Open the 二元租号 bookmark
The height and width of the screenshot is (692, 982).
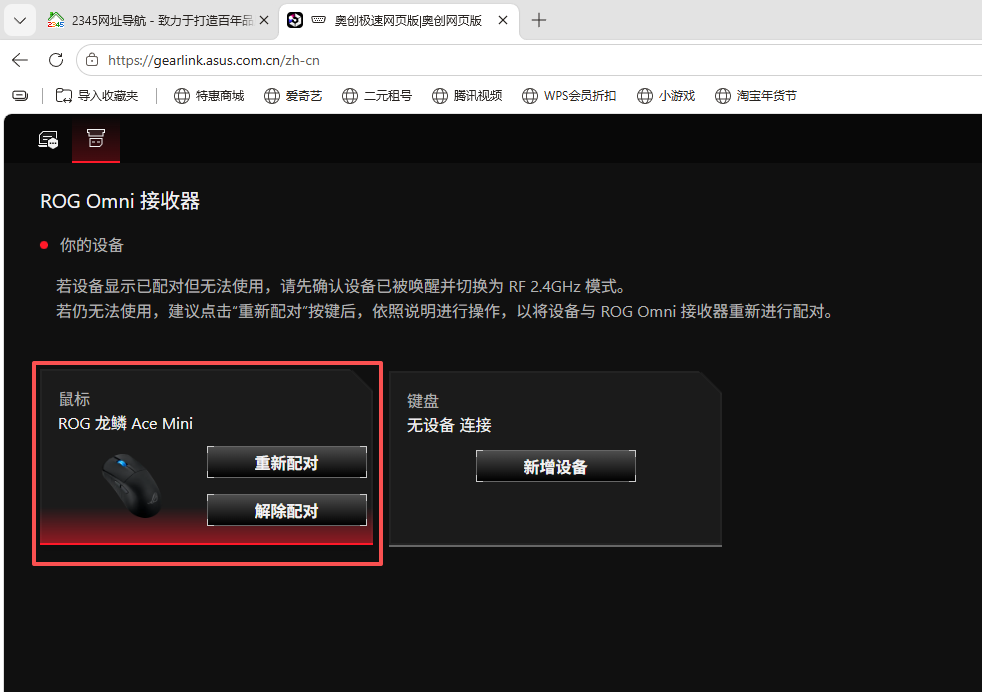[x=377, y=96]
